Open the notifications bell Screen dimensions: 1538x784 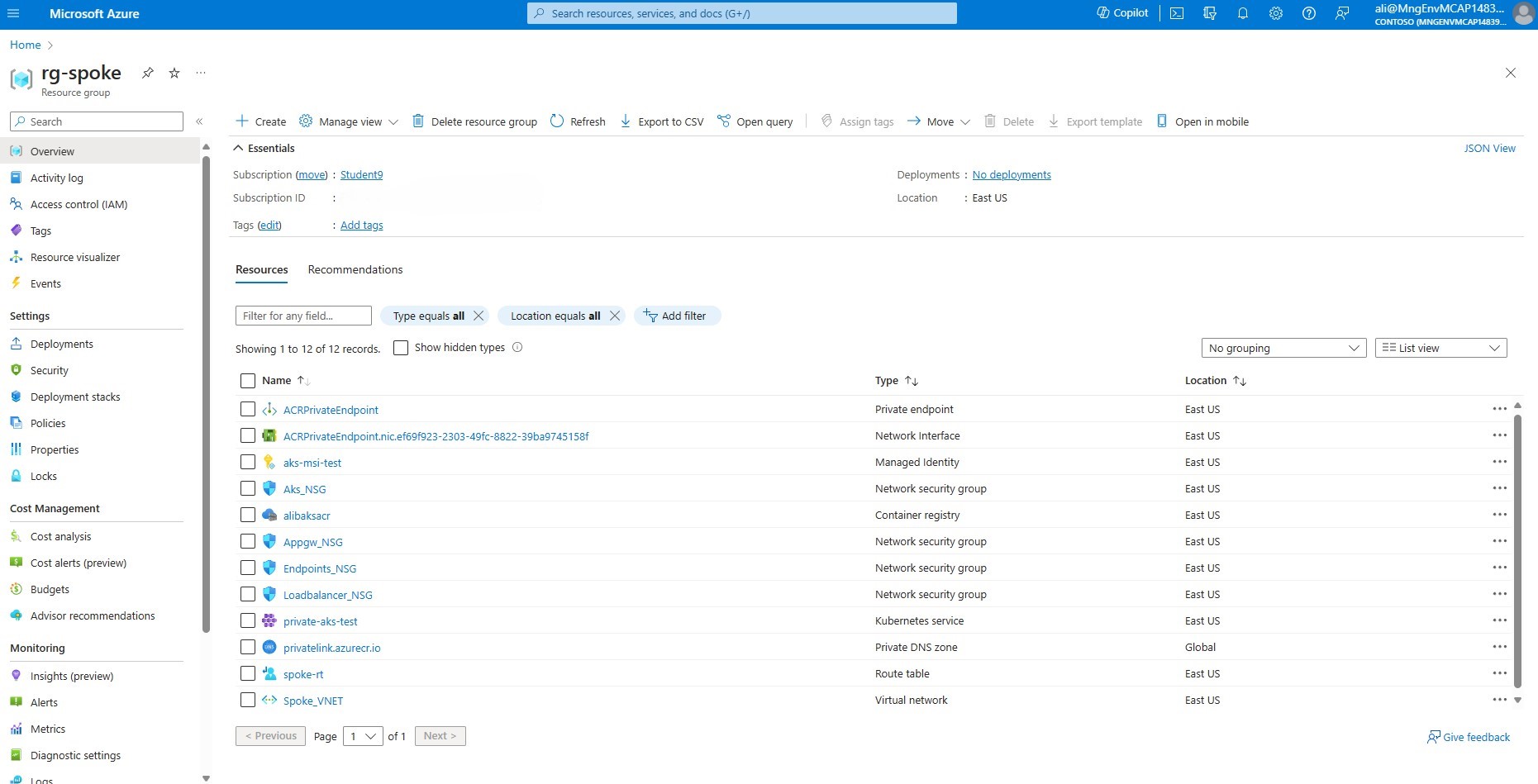1243,13
